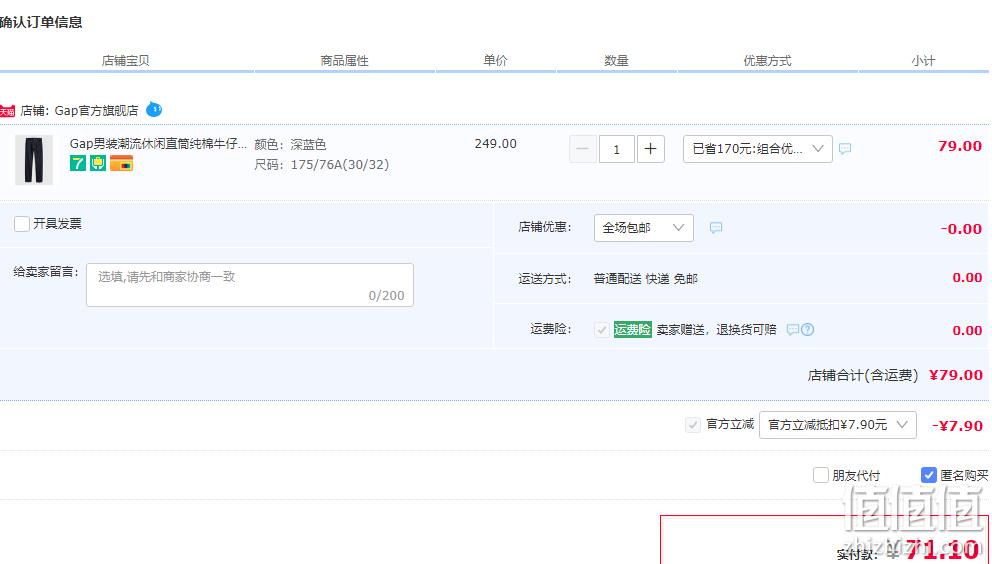Open the Gap男装潮流休闲直筒纯棉牛仔 product title link

(x=158, y=144)
